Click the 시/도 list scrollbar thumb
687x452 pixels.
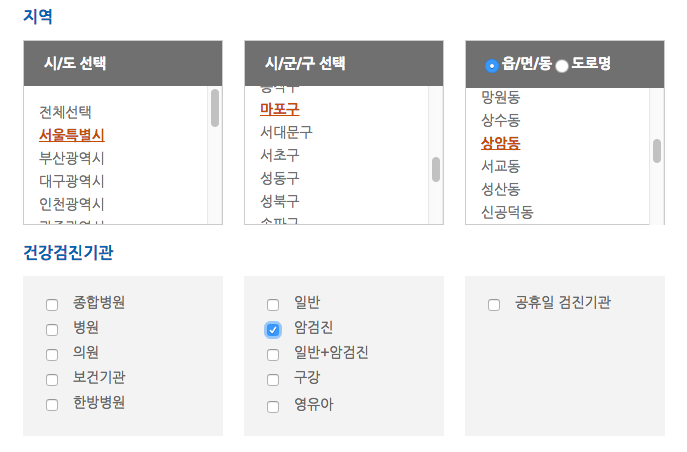(215, 108)
